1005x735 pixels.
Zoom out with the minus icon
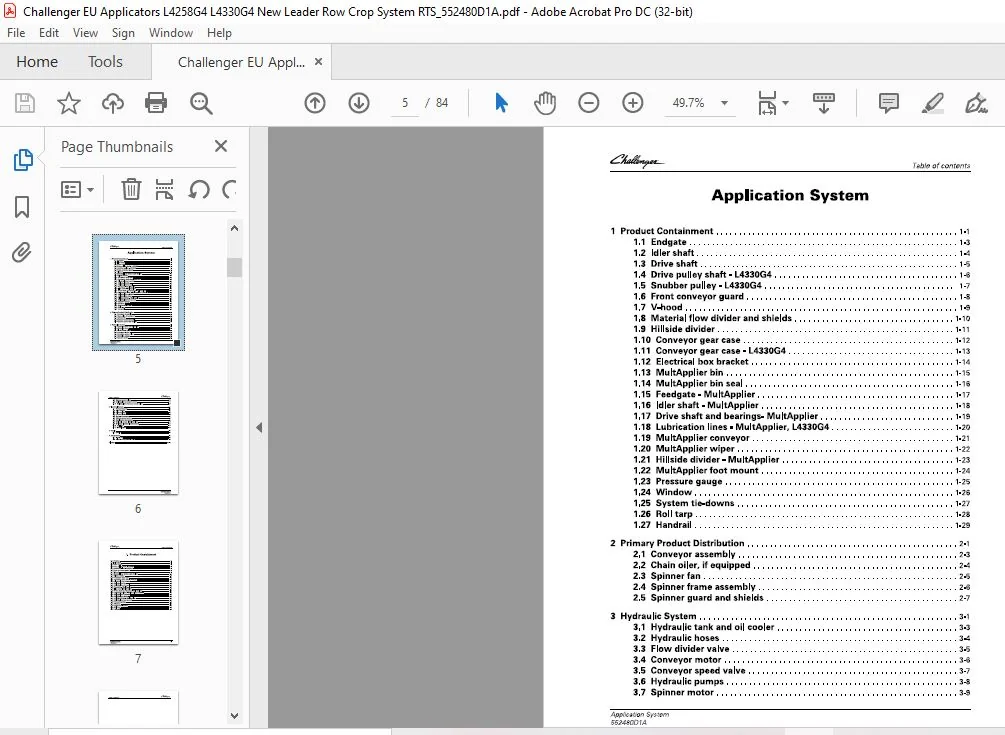(588, 103)
